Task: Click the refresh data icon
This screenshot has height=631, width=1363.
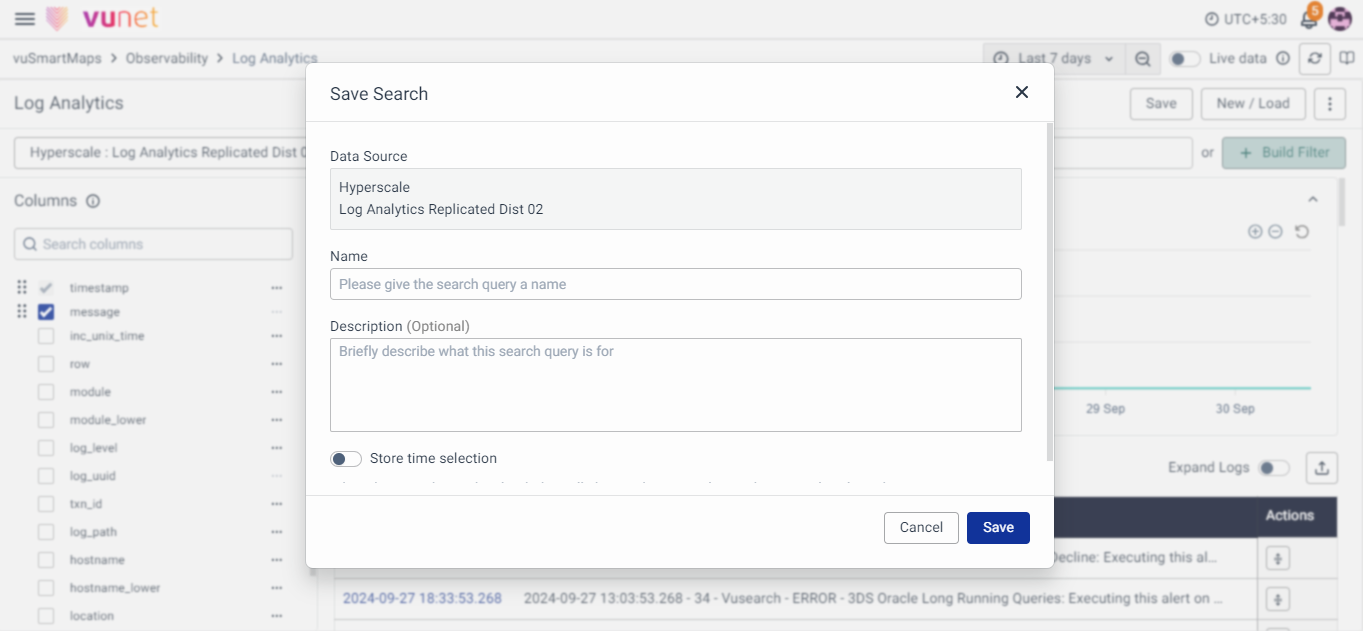Action: (x=1314, y=59)
